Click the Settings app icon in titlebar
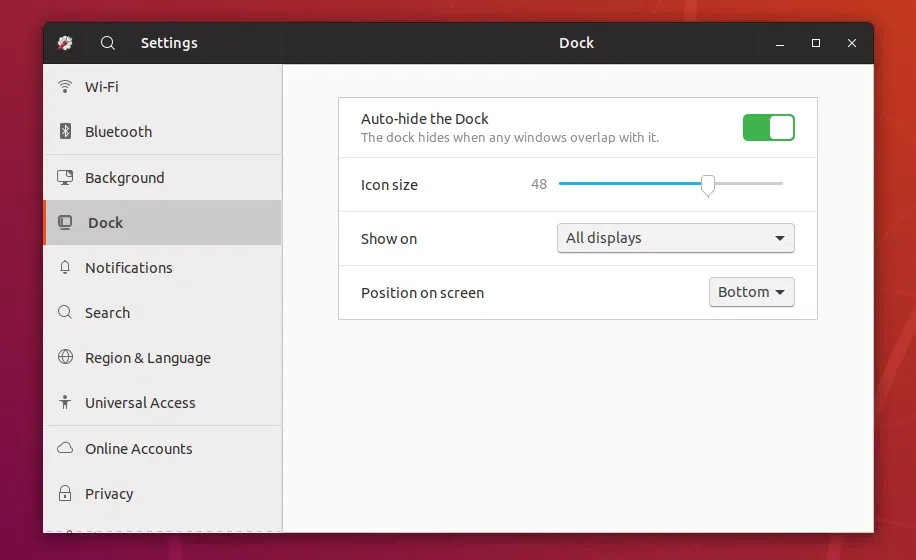 coord(65,43)
